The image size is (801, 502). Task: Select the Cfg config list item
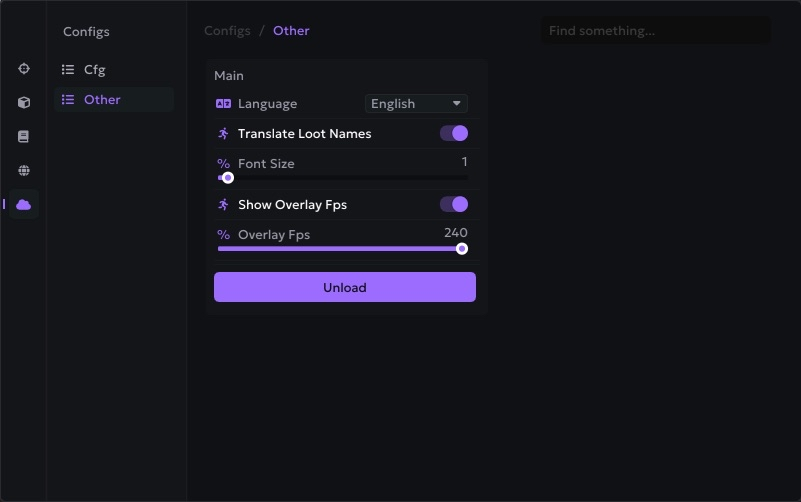coord(94,70)
